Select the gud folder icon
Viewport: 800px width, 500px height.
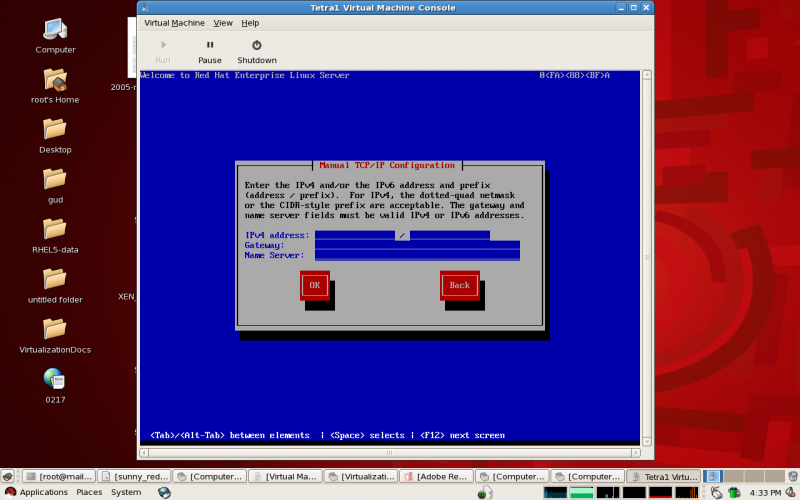point(55,186)
